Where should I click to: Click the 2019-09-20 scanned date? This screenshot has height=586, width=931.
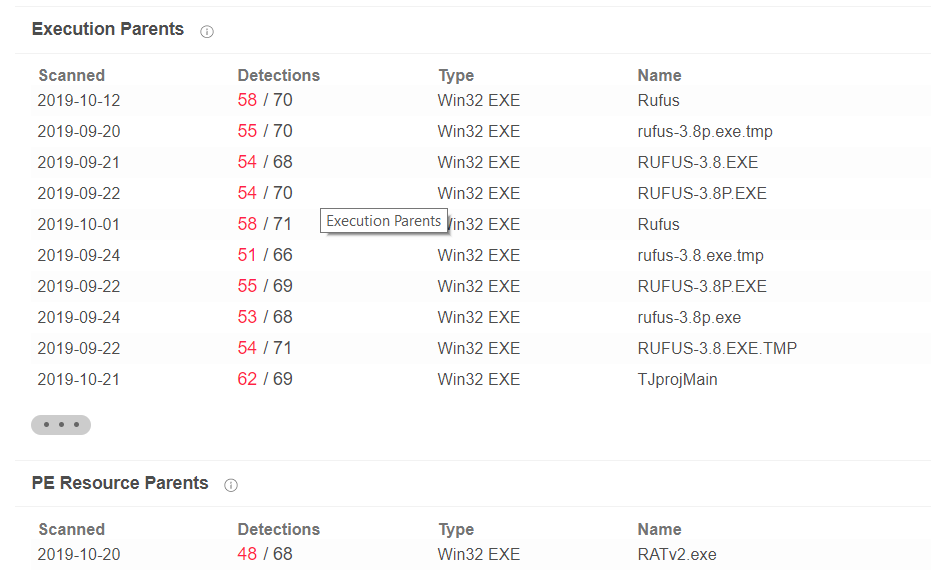pos(78,131)
